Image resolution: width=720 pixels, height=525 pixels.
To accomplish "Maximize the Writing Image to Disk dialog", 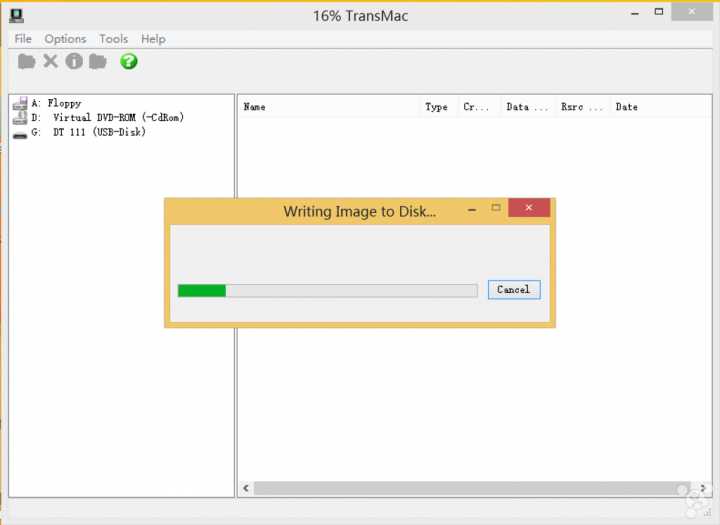I will [x=496, y=208].
